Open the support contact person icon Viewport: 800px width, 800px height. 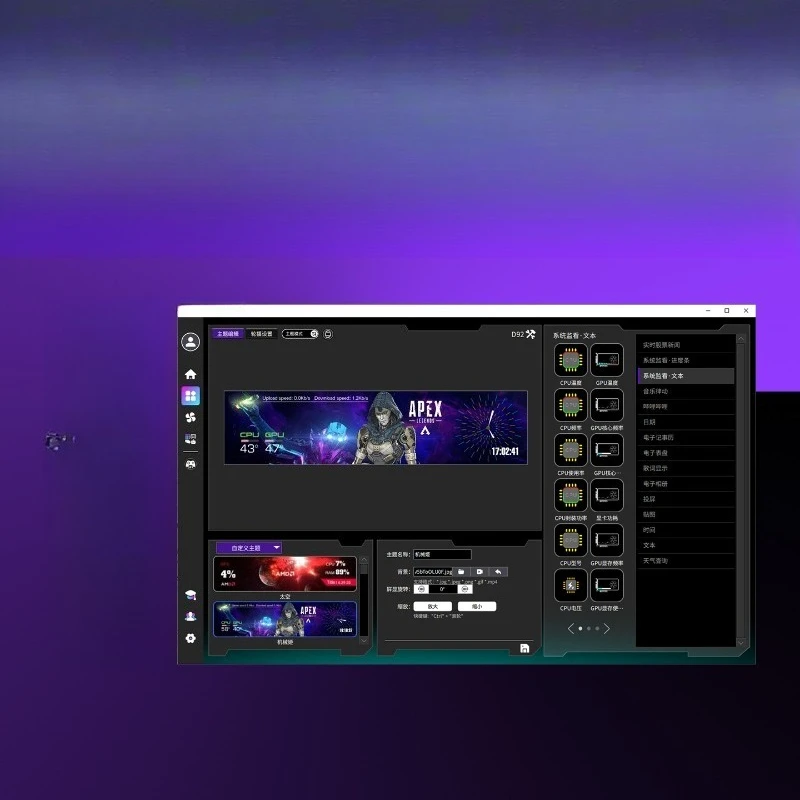click(x=190, y=616)
